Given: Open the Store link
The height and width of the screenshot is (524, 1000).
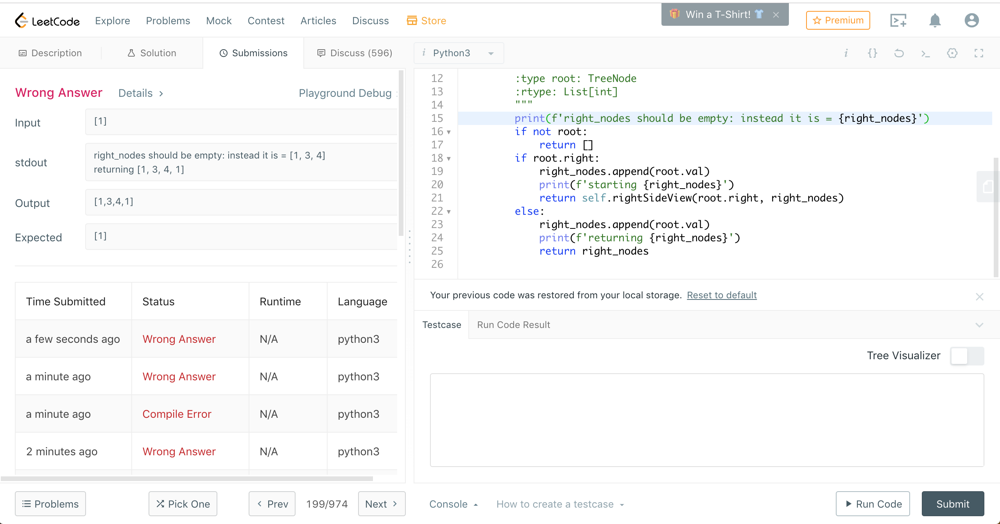Looking at the screenshot, I should (x=427, y=21).
